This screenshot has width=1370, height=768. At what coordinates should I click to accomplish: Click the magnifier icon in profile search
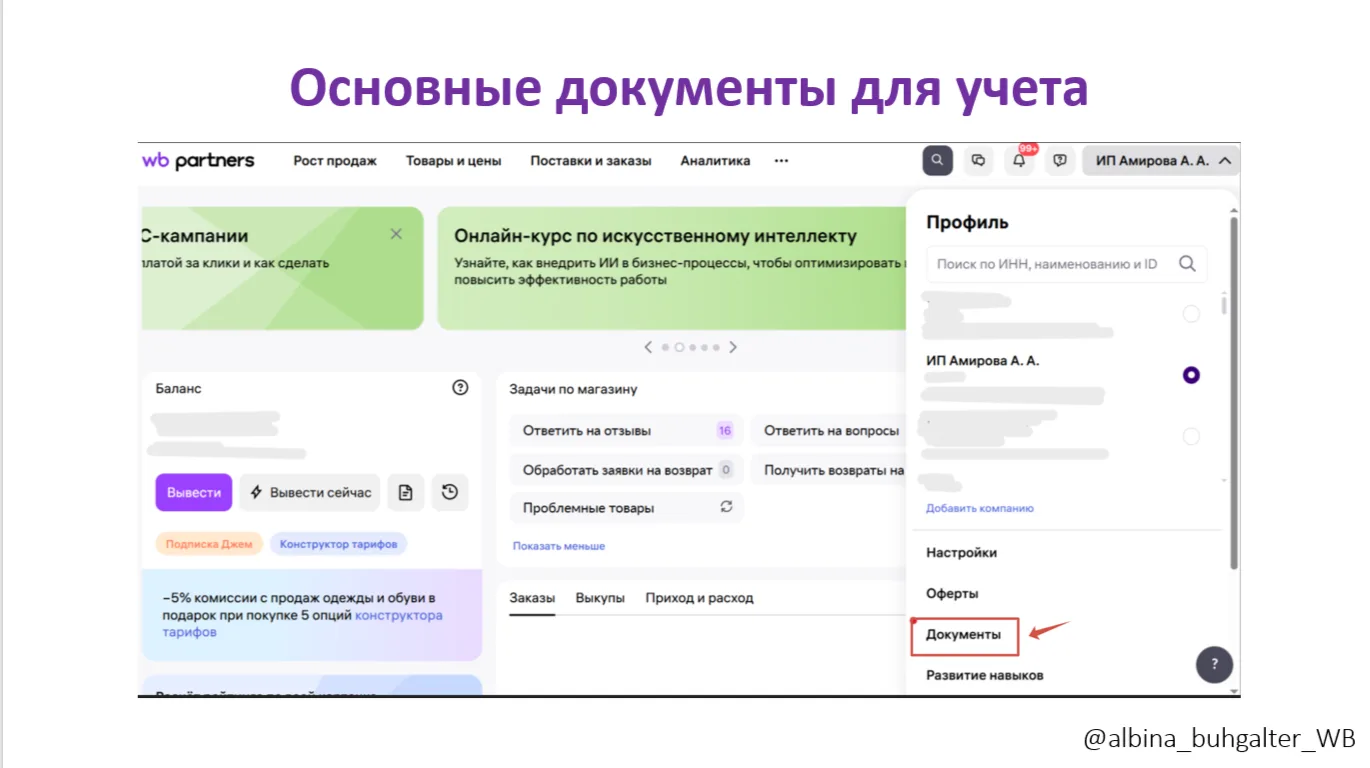pyautogui.click(x=1187, y=264)
